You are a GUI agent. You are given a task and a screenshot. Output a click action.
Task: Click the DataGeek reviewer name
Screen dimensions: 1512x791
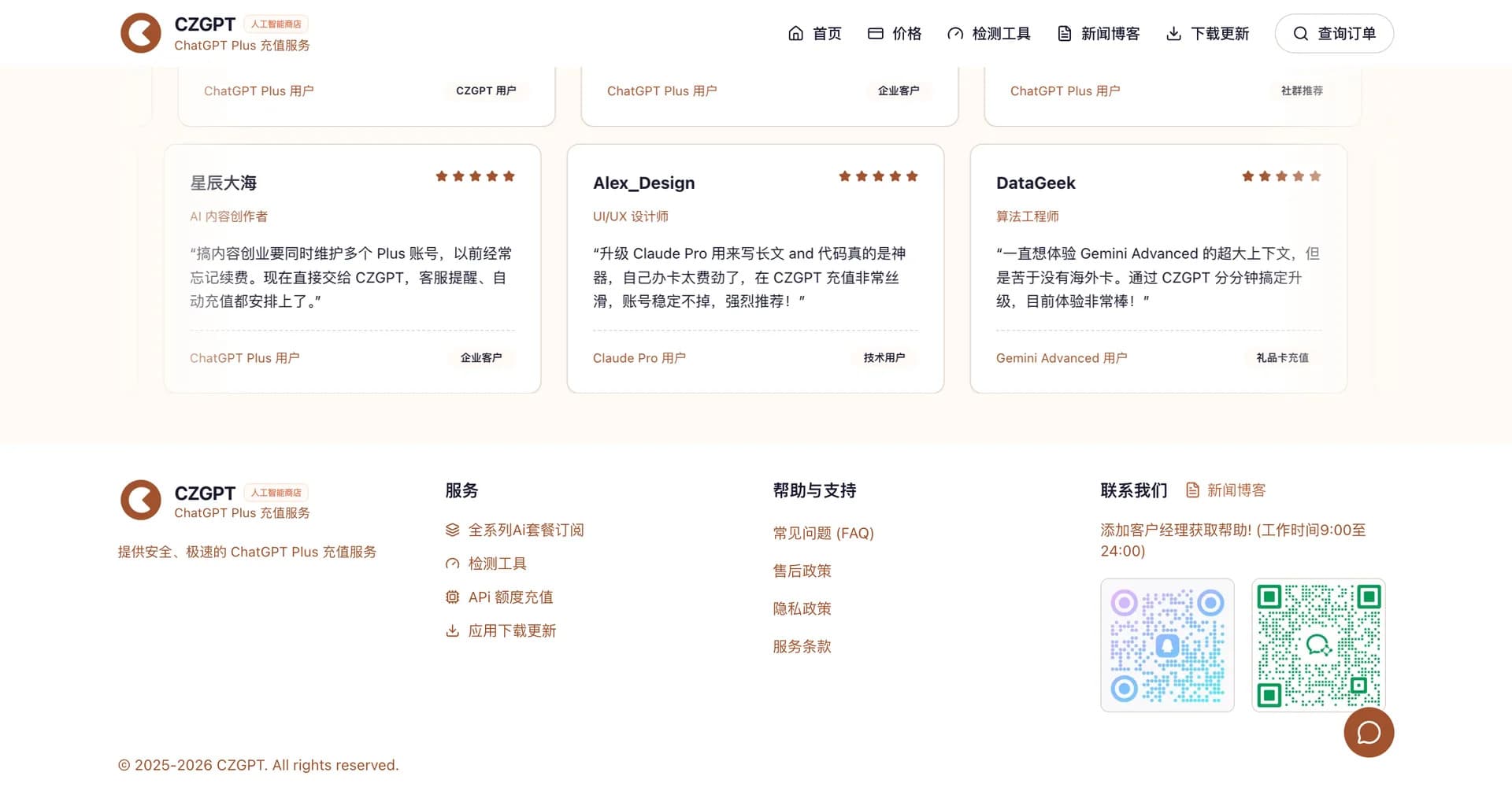pos(1036,183)
